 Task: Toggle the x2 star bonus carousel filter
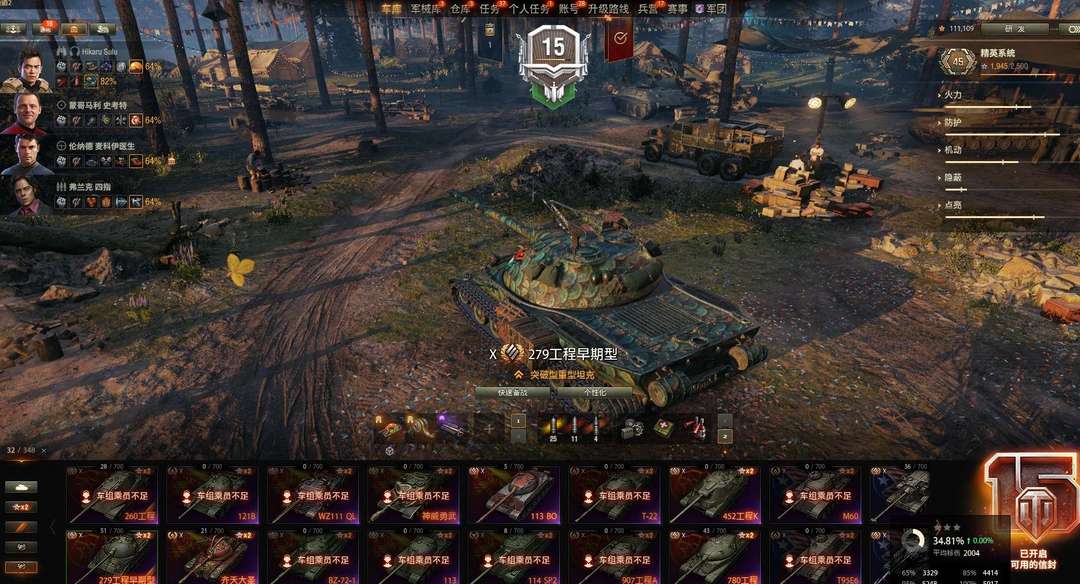pos(21,507)
